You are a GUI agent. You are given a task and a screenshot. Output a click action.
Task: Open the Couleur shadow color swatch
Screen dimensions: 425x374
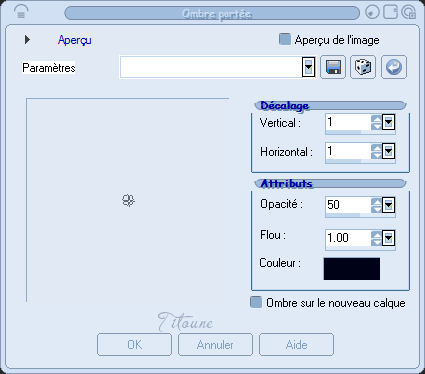coord(352,269)
